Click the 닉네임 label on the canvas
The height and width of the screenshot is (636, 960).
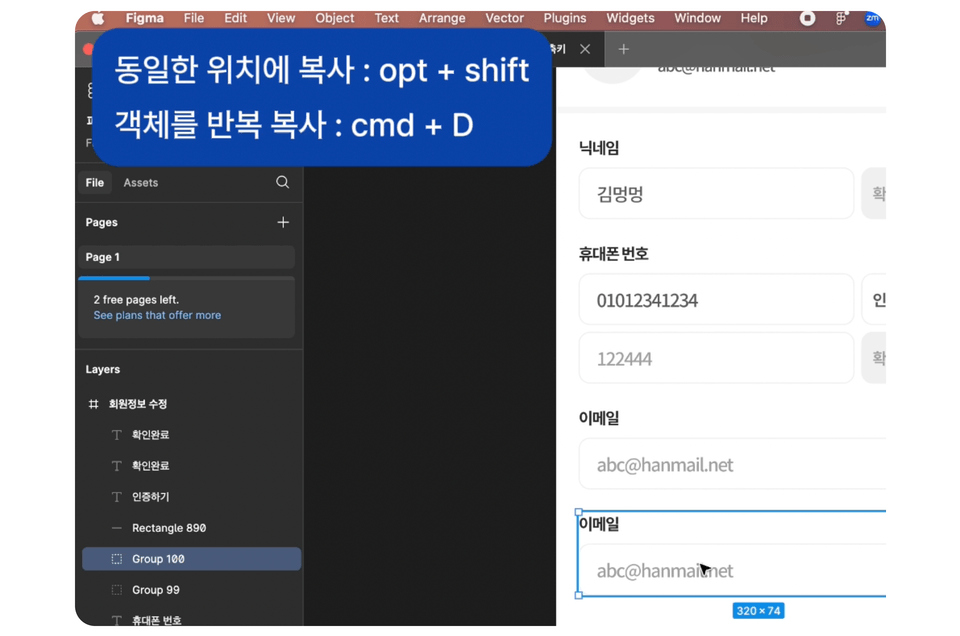point(599,148)
